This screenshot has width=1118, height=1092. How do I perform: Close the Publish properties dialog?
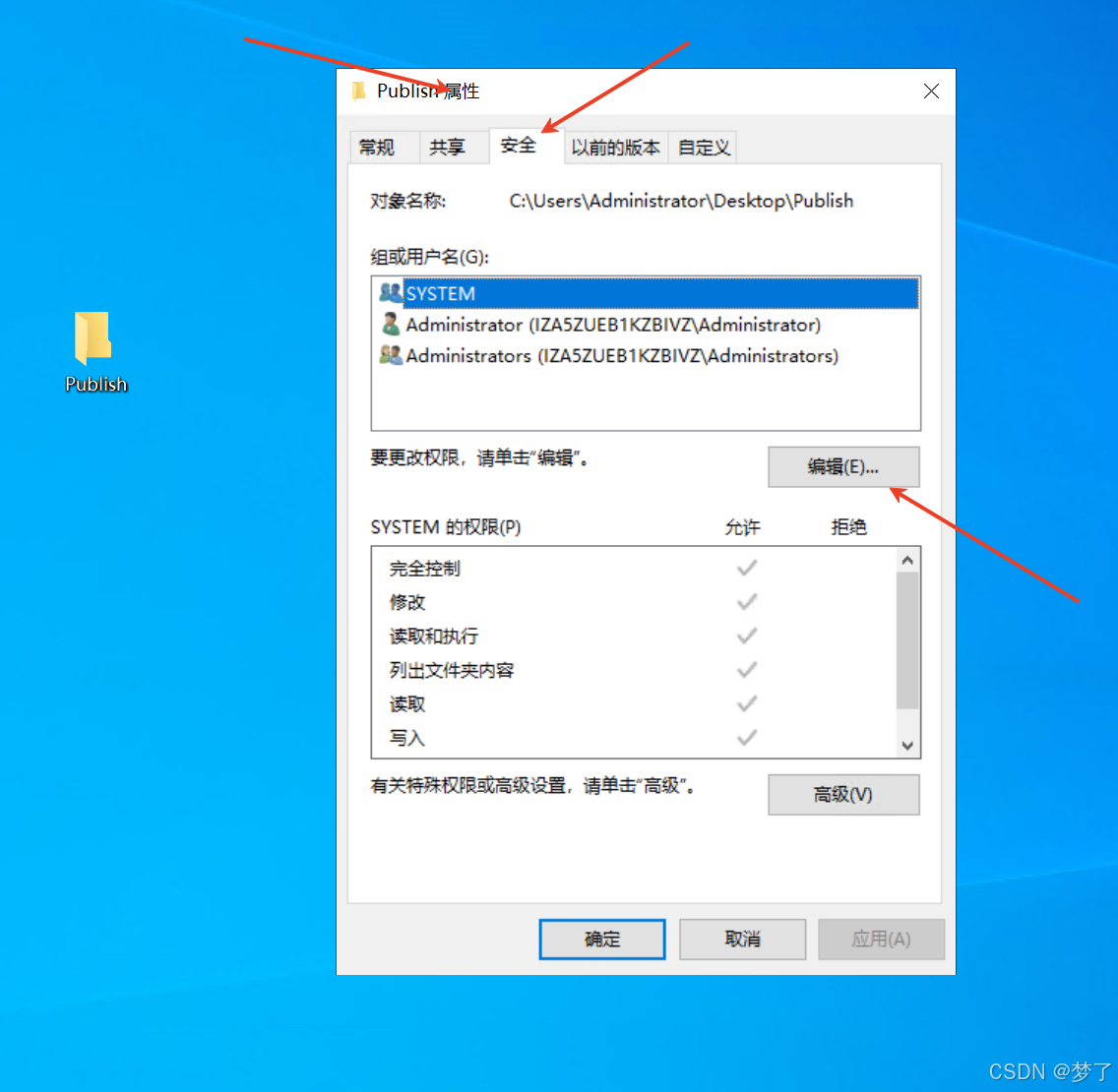(x=930, y=91)
